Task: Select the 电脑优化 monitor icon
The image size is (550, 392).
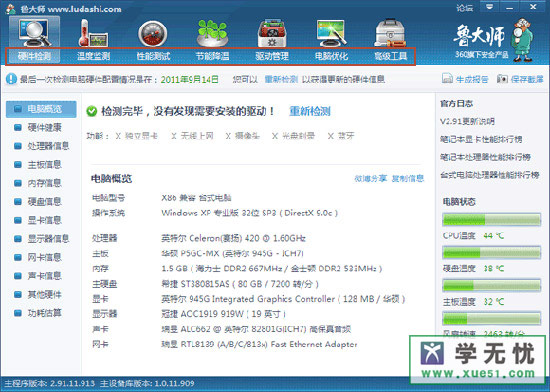Action: [x=331, y=33]
